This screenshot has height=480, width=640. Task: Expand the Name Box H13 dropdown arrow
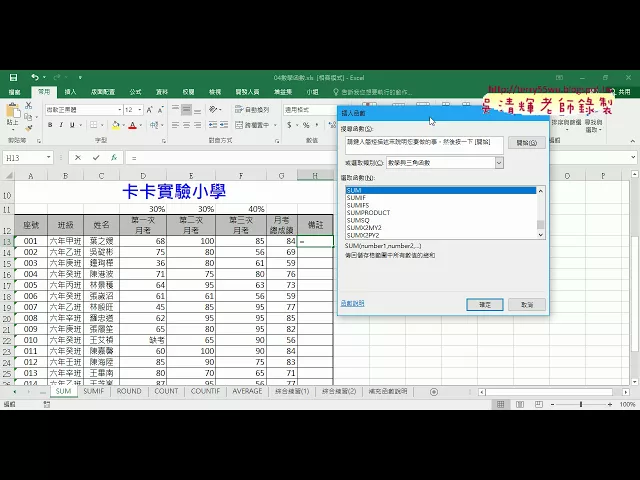pyautogui.click(x=48, y=158)
